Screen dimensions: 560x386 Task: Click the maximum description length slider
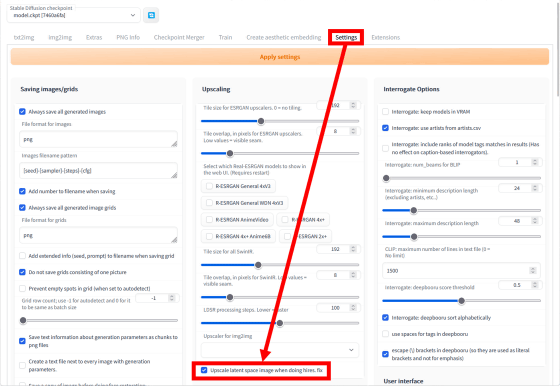[x=461, y=236]
